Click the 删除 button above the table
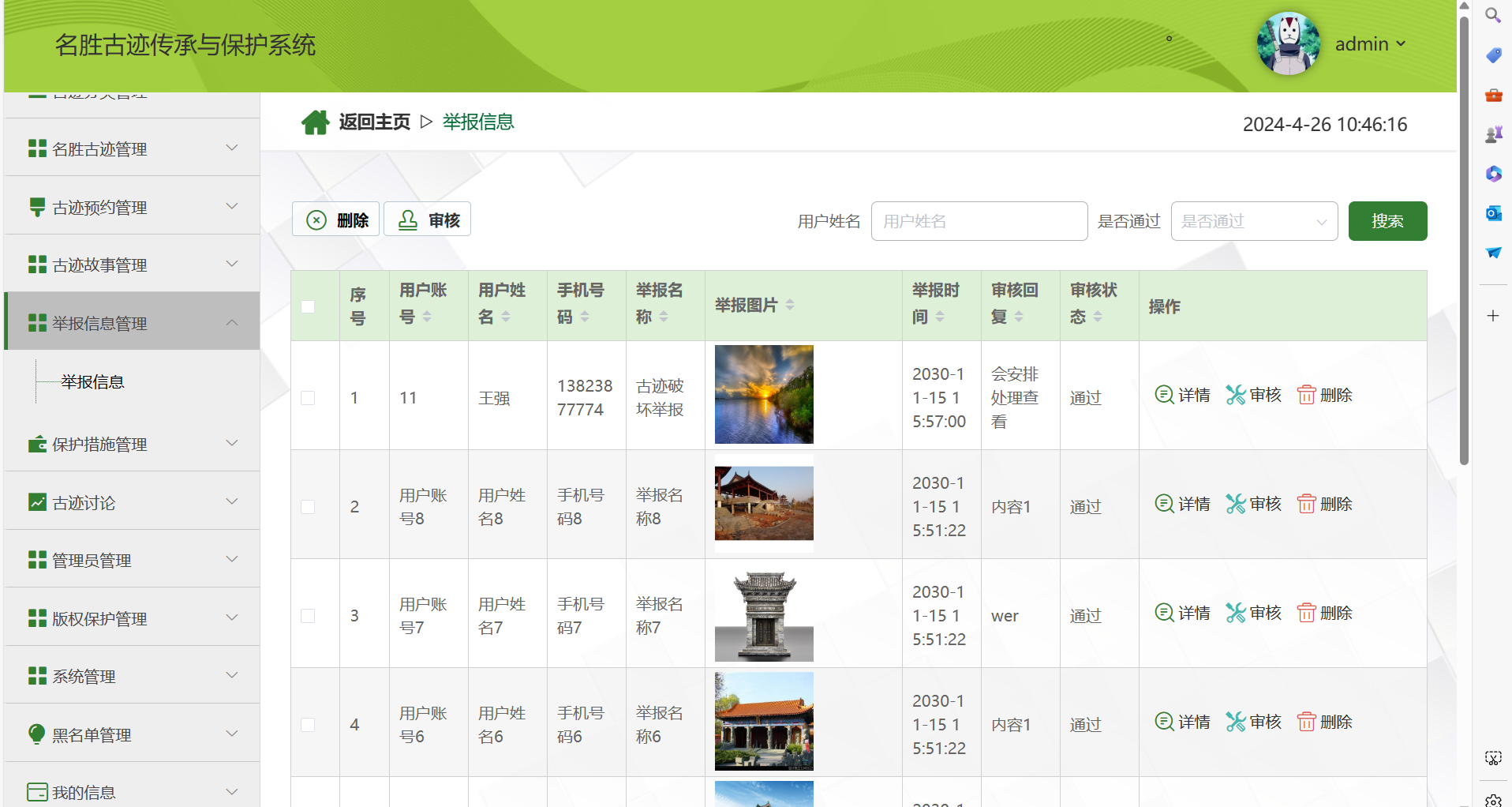The width and height of the screenshot is (1512, 807). point(336,220)
